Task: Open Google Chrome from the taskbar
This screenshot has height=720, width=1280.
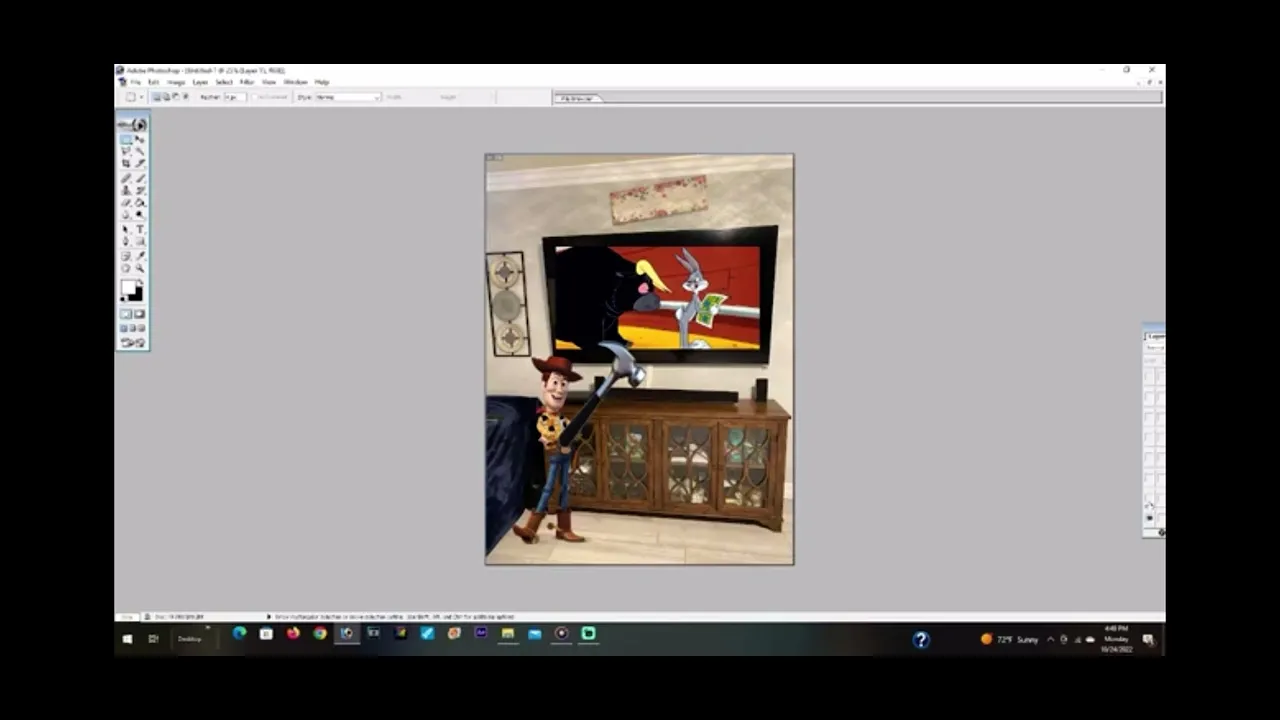Action: [320, 633]
